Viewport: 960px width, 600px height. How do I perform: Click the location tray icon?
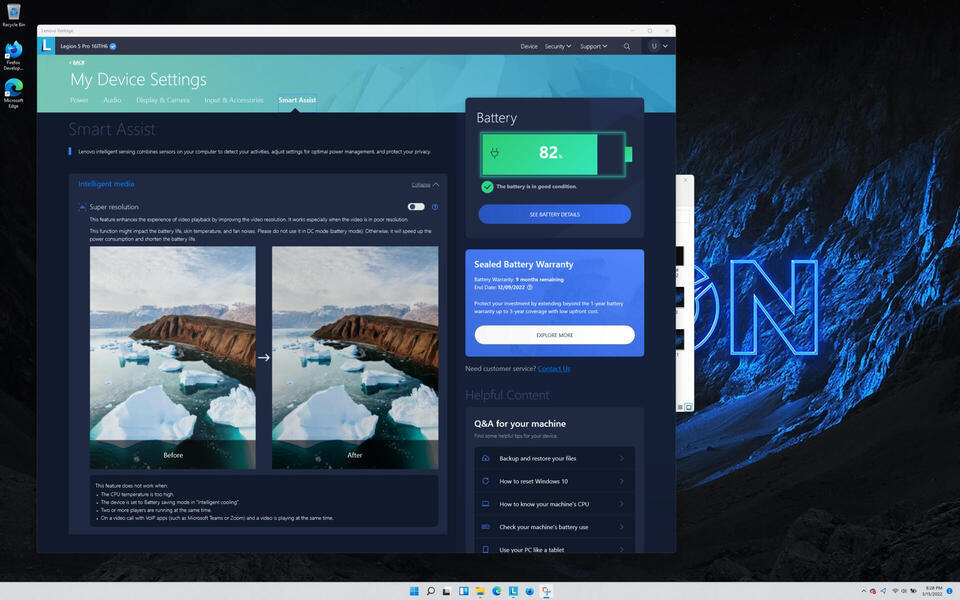[x=882, y=591]
